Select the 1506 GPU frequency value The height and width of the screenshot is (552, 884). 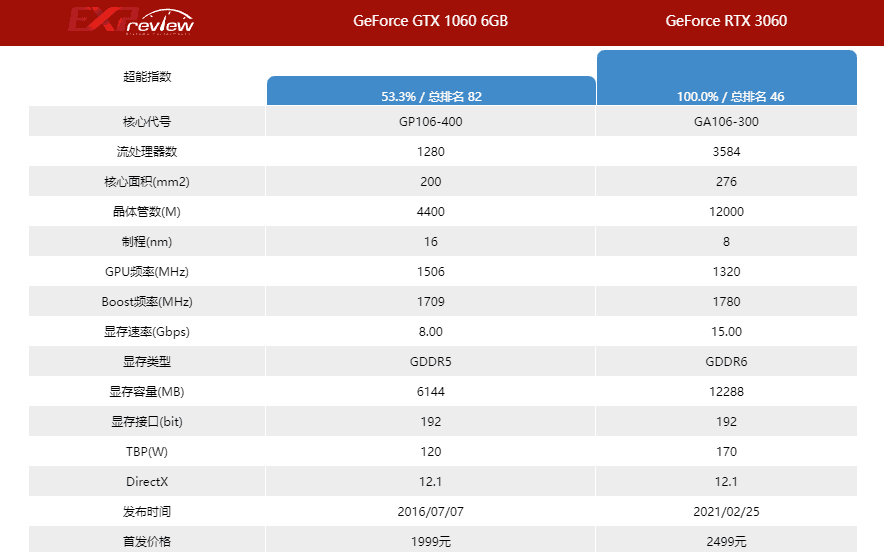(431, 271)
